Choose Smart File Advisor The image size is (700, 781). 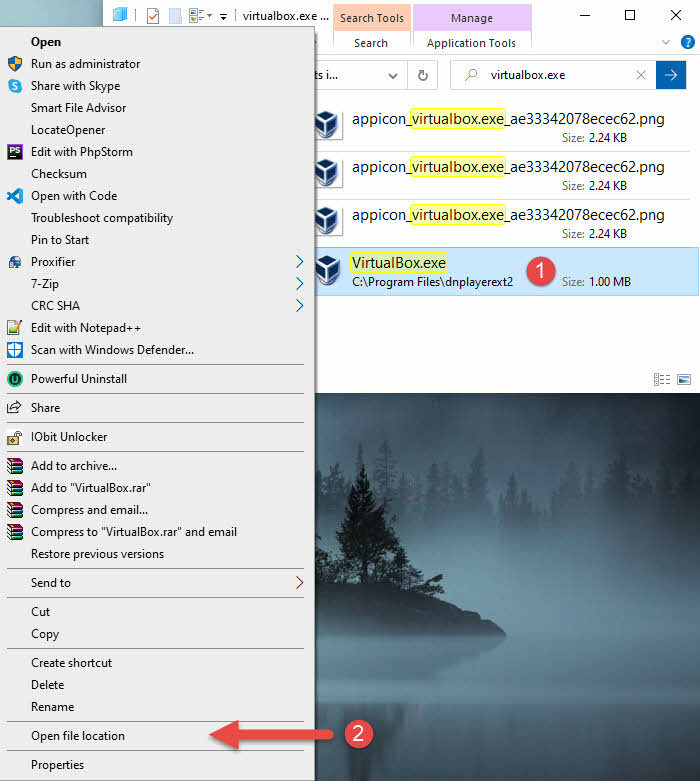point(155,108)
